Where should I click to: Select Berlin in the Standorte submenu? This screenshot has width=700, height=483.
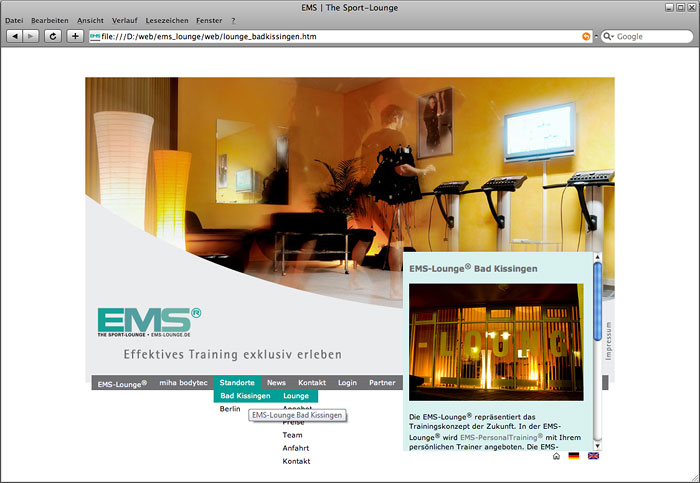tap(230, 409)
